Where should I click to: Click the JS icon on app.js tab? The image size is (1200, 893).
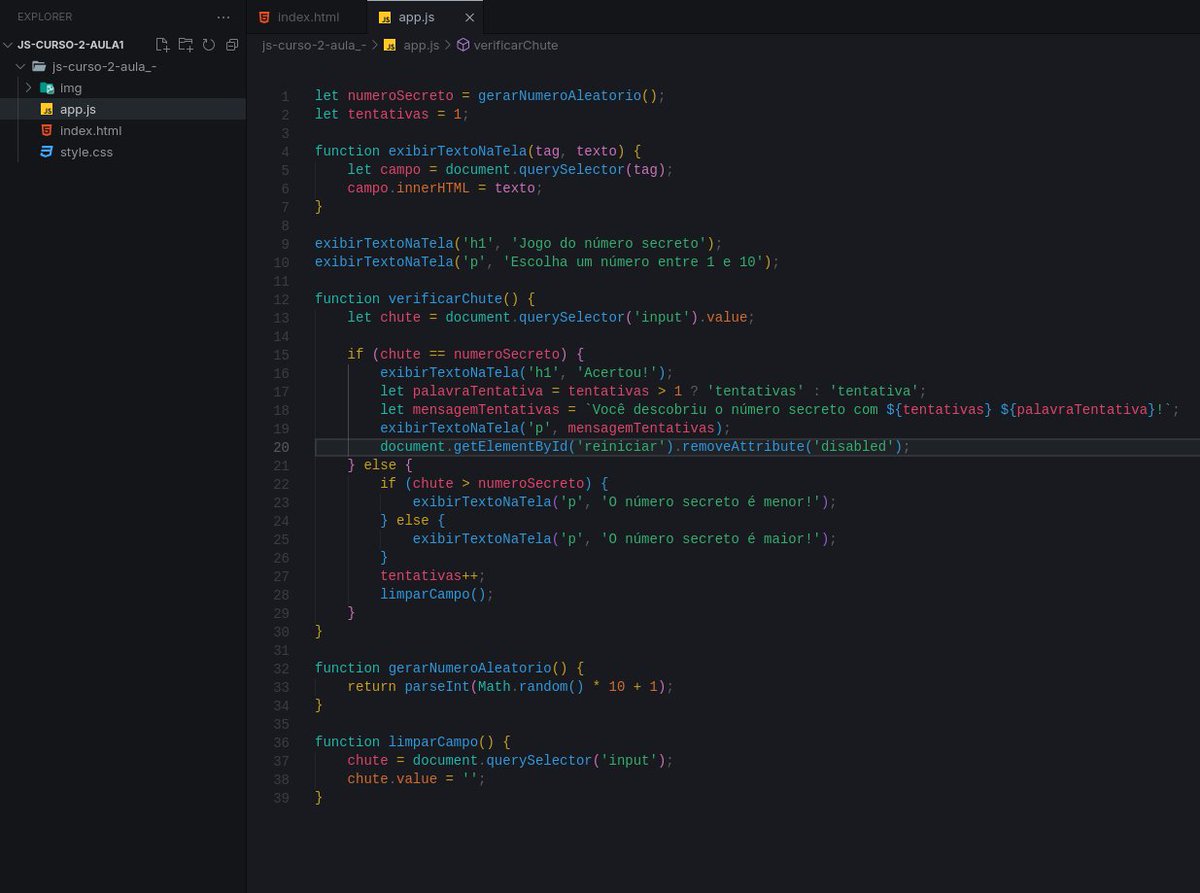pyautogui.click(x=385, y=17)
